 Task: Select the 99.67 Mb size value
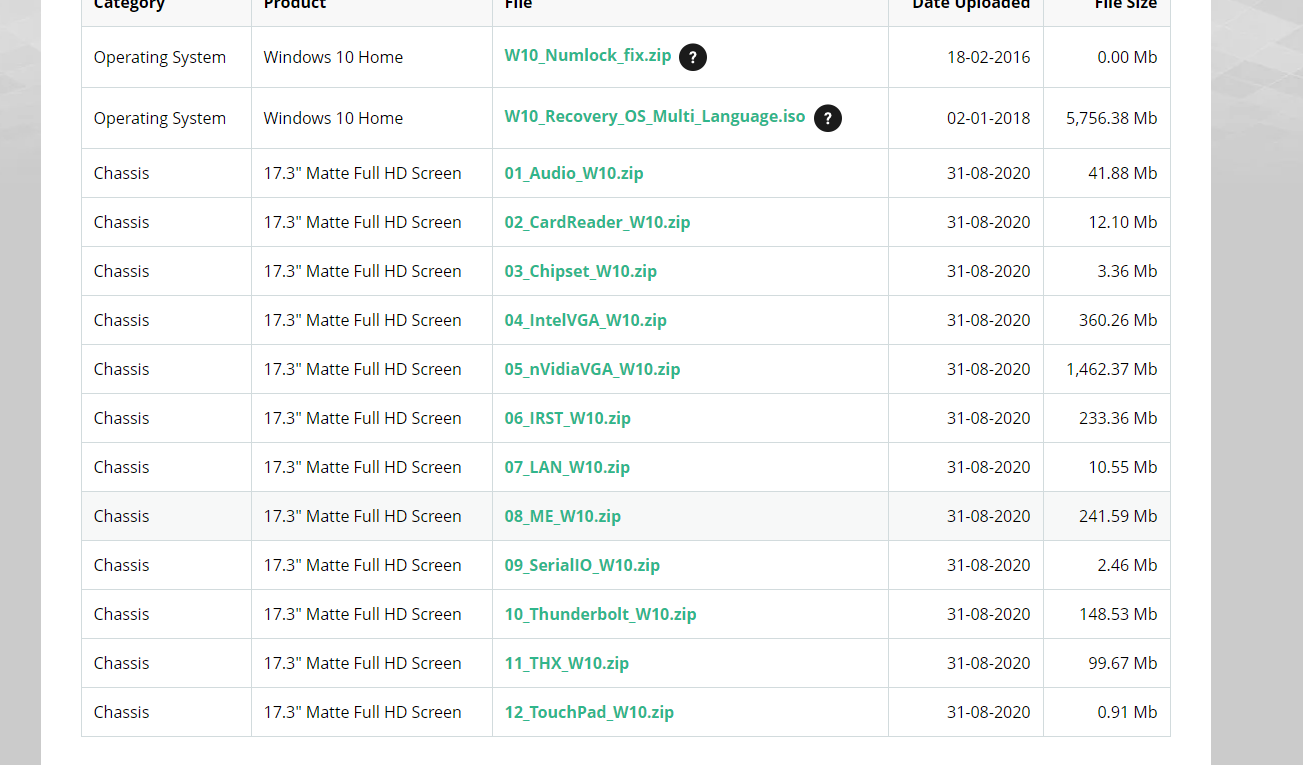click(1123, 663)
